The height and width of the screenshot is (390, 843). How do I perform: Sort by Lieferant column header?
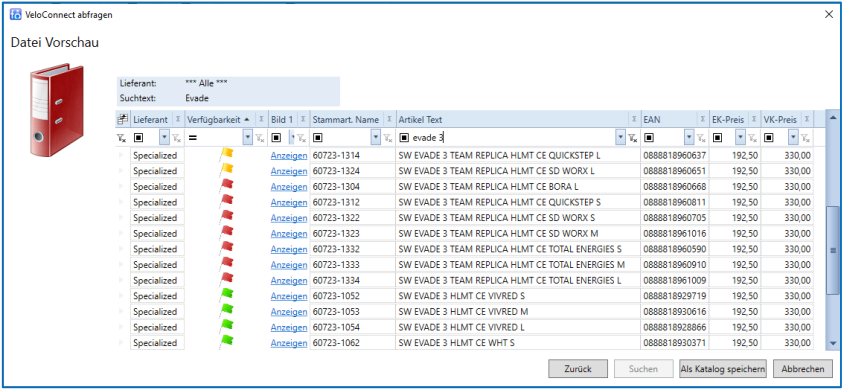coord(151,119)
